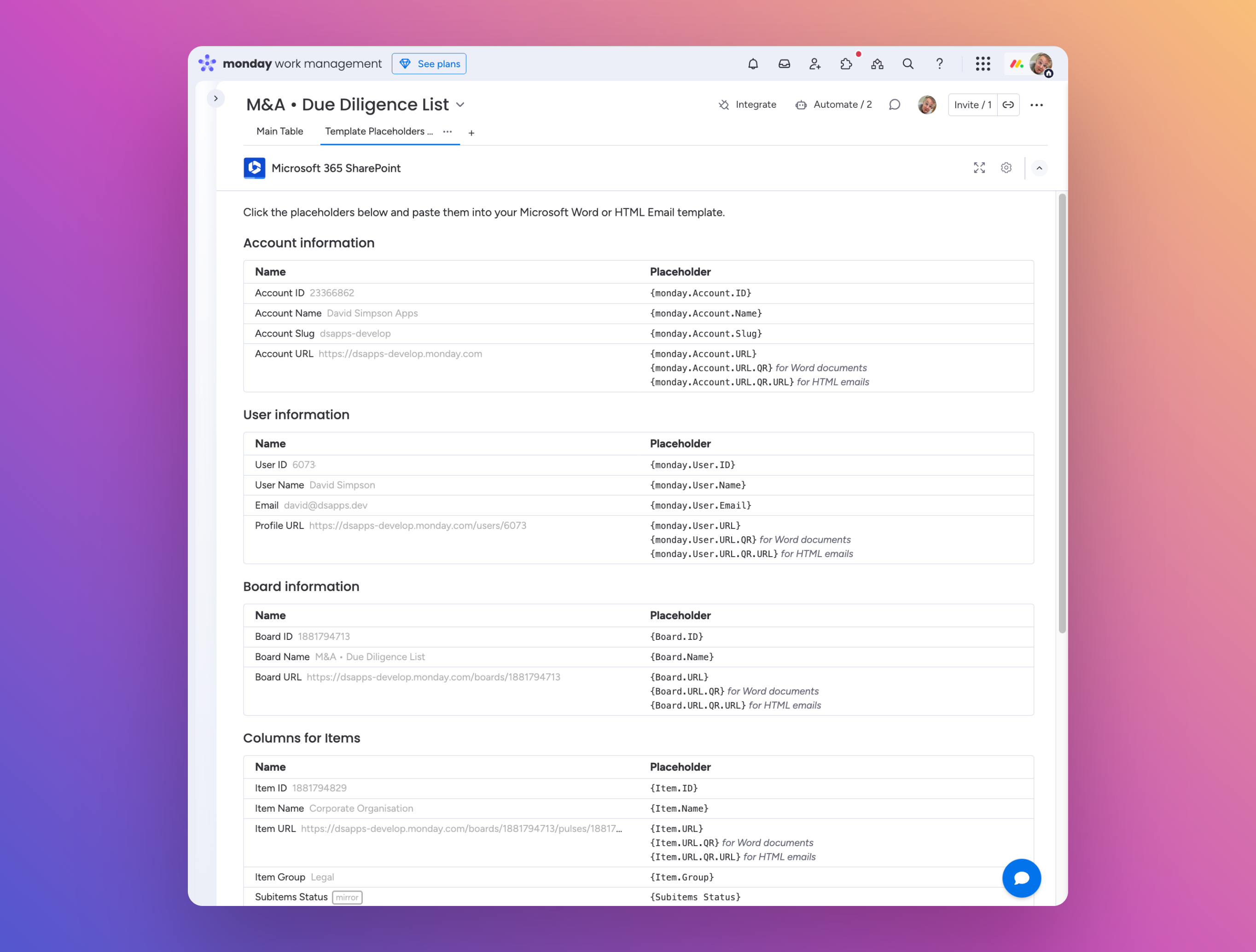
Task: Enter fullscreen for SharePoint view
Action: (x=979, y=168)
